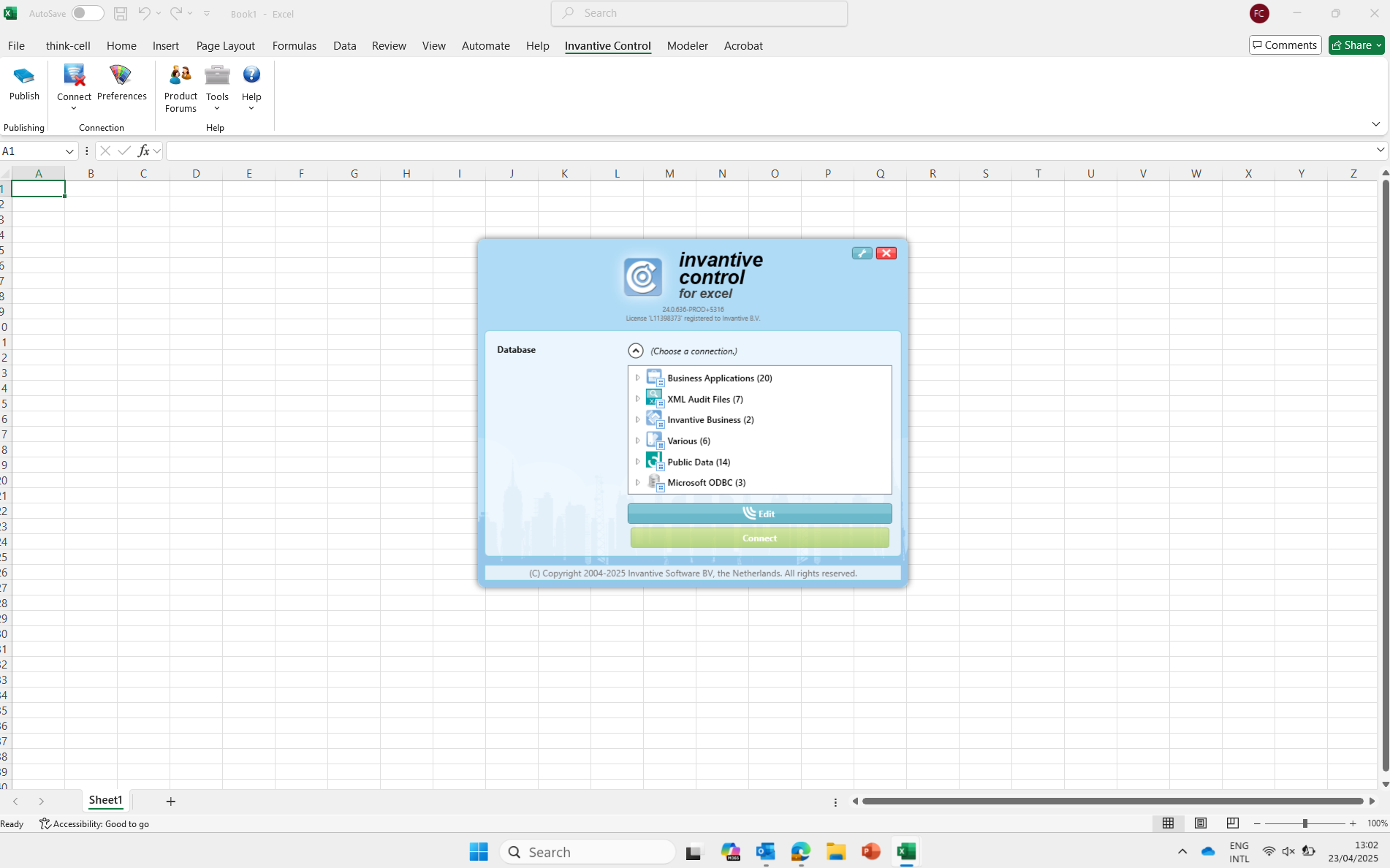
Task: Click the Insert Function fx icon
Action: point(143,151)
